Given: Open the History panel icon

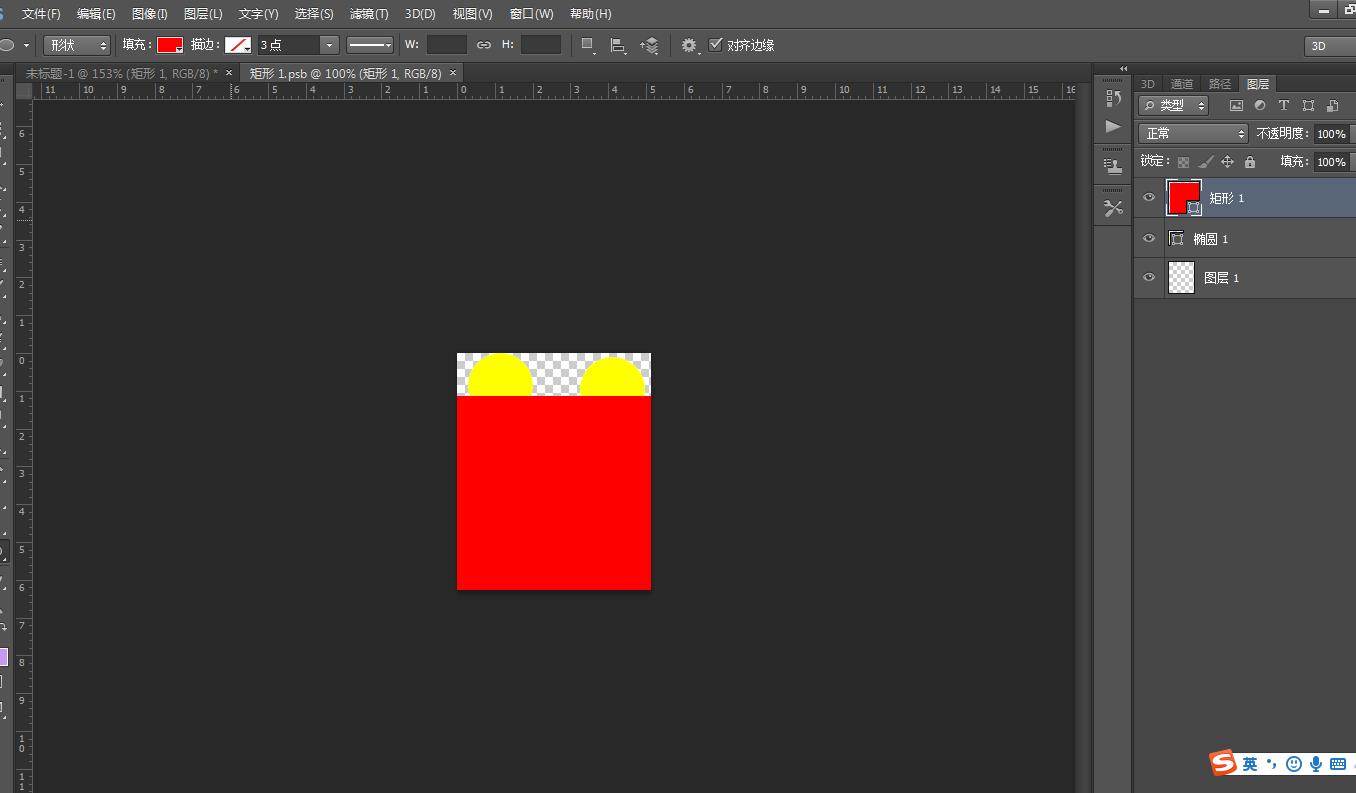Looking at the screenshot, I should click(x=1113, y=98).
